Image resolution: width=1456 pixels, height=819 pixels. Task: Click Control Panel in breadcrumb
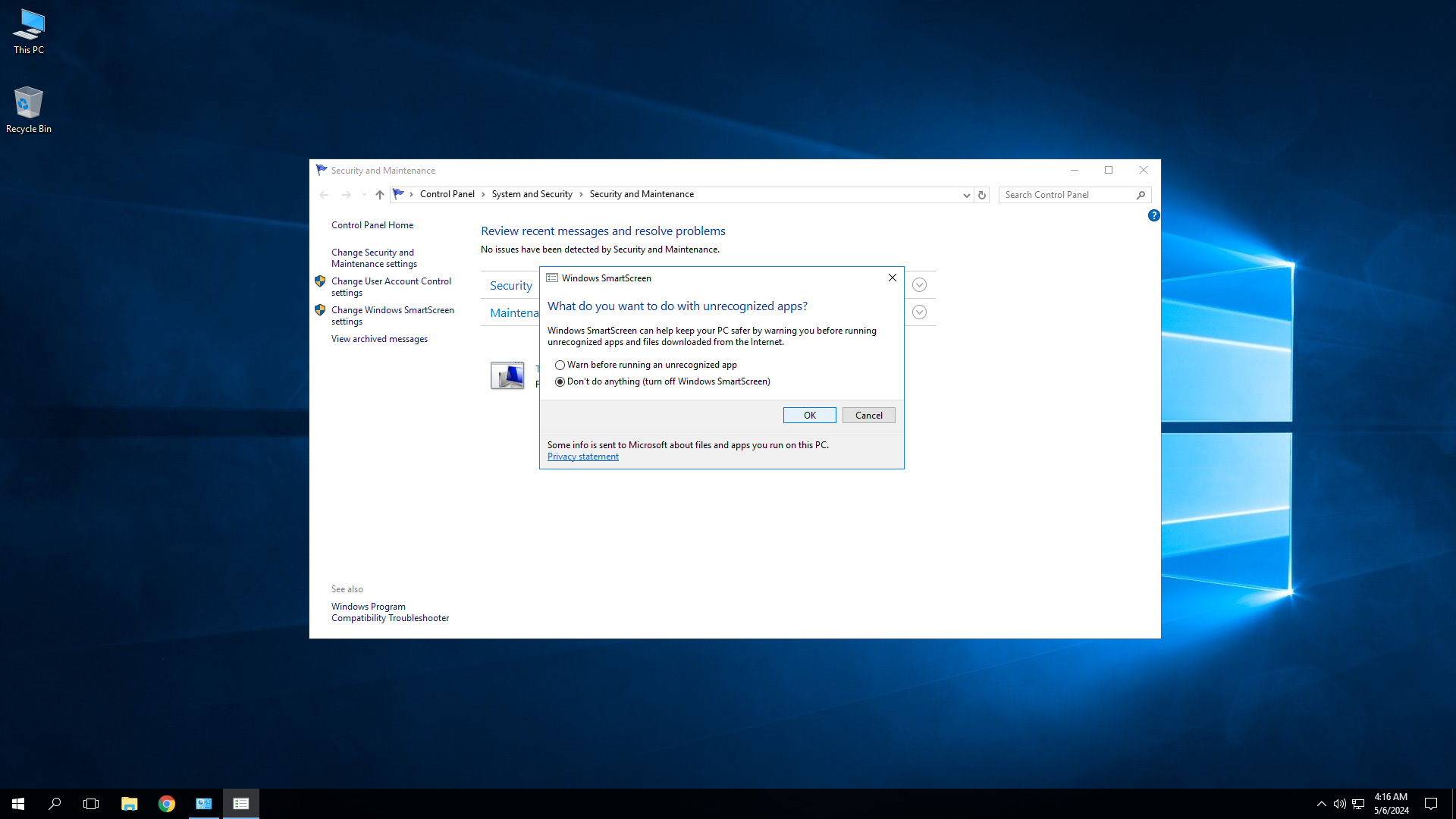pyautogui.click(x=447, y=194)
